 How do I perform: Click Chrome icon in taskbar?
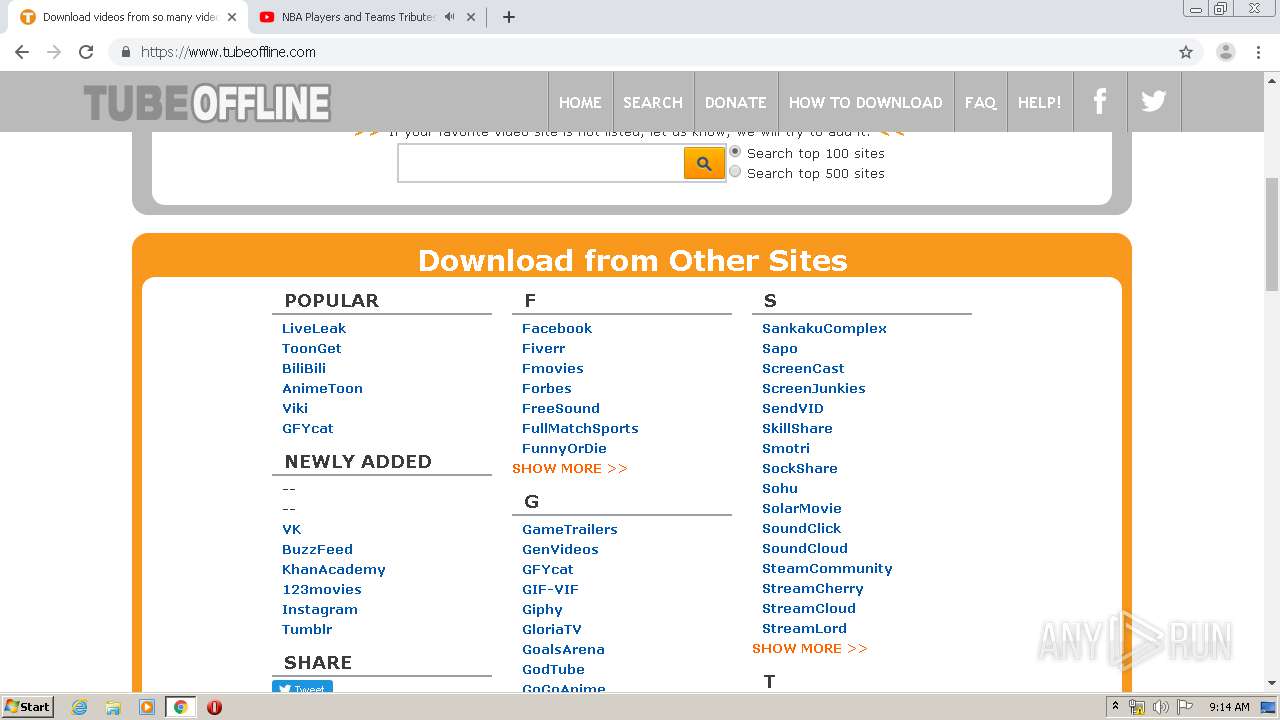tap(180, 707)
